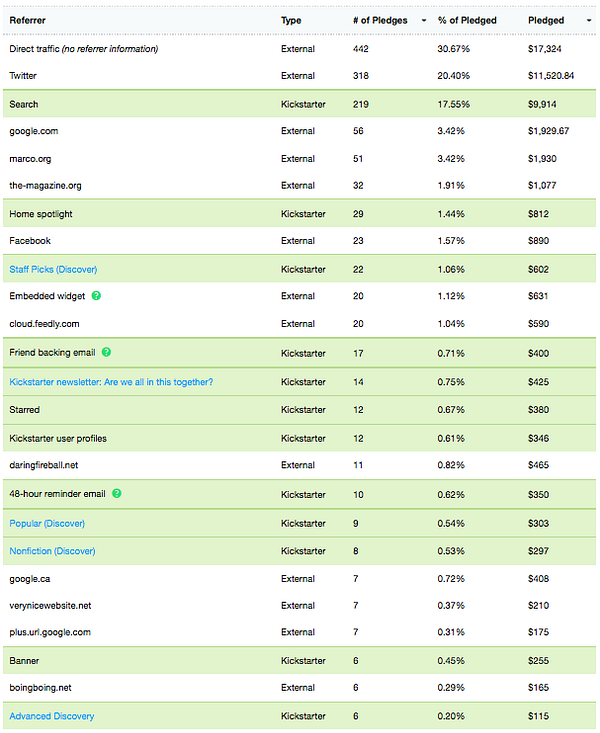Click the 219 pledges count
Screen dimensions: 600x733
(x=361, y=104)
